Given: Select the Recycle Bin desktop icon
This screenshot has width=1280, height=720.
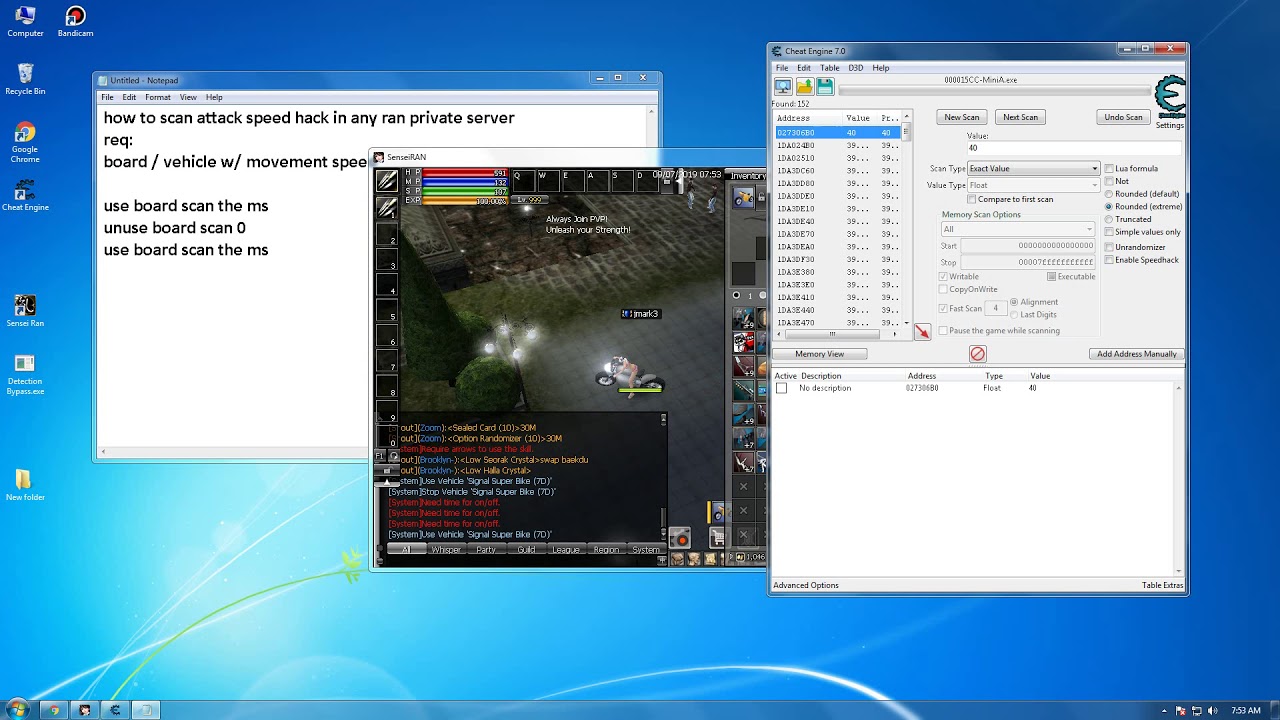Looking at the screenshot, I should [x=25, y=79].
